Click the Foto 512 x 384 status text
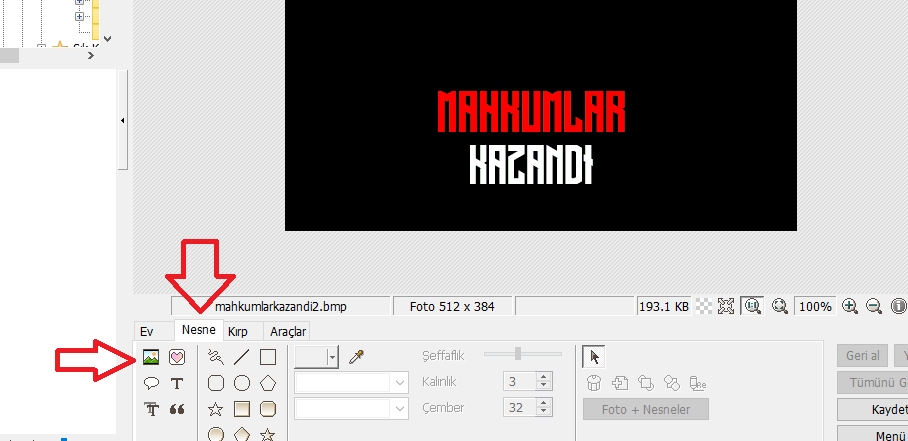Viewport: 908px width, 441px height. 452,306
